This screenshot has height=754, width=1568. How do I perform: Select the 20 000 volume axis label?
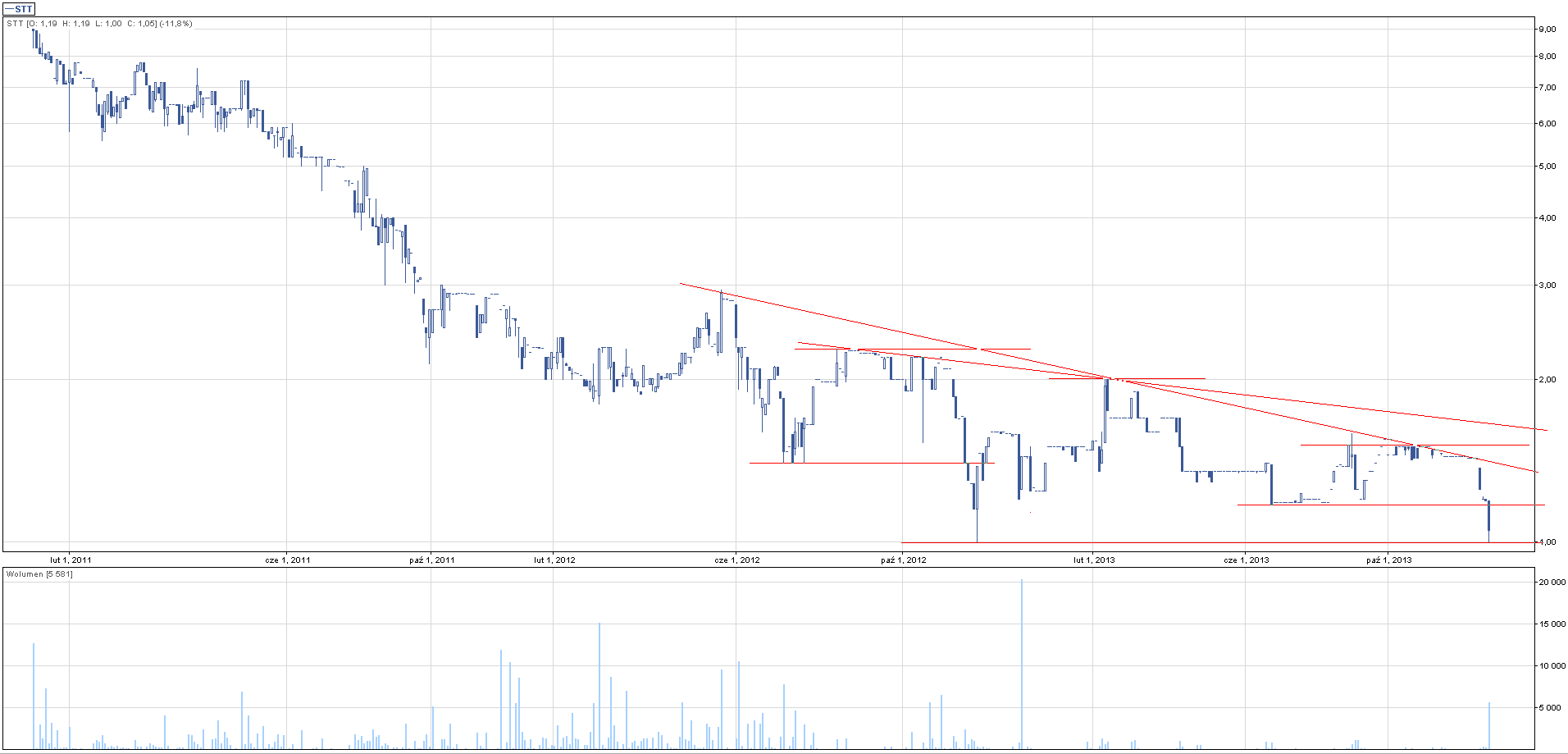coord(1552,583)
